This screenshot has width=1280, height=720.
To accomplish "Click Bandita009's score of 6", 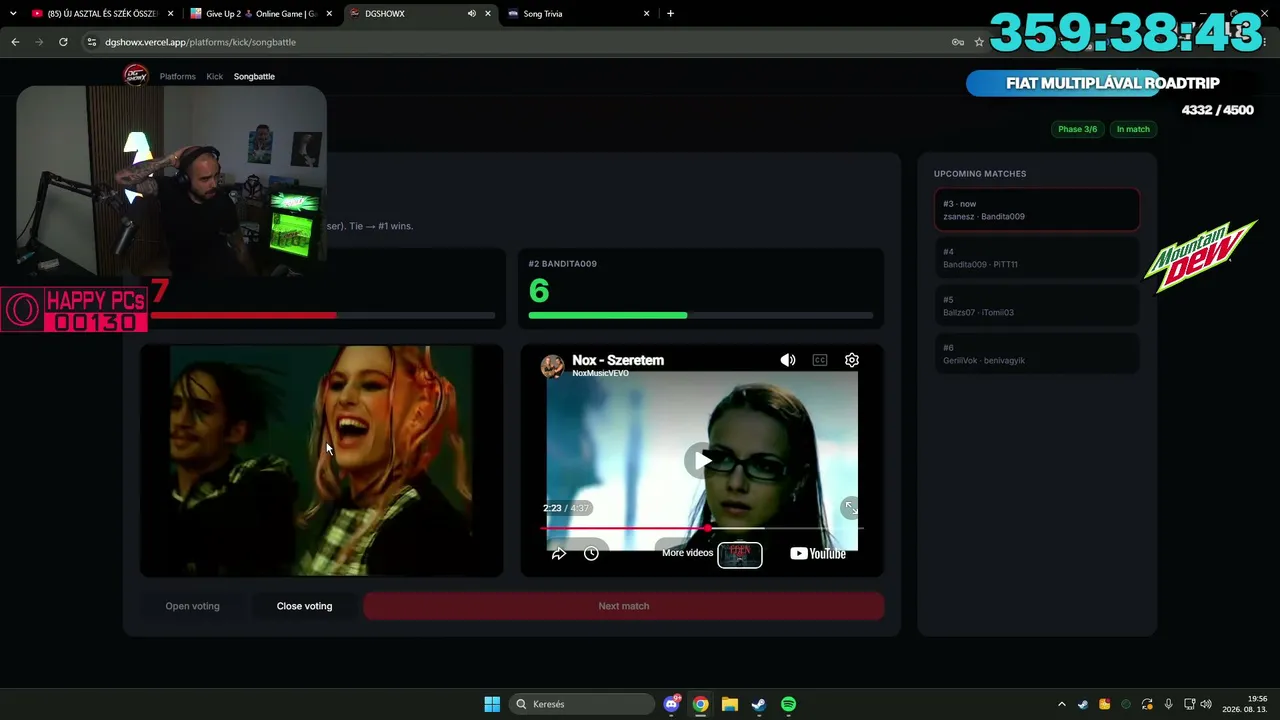I will click(539, 291).
